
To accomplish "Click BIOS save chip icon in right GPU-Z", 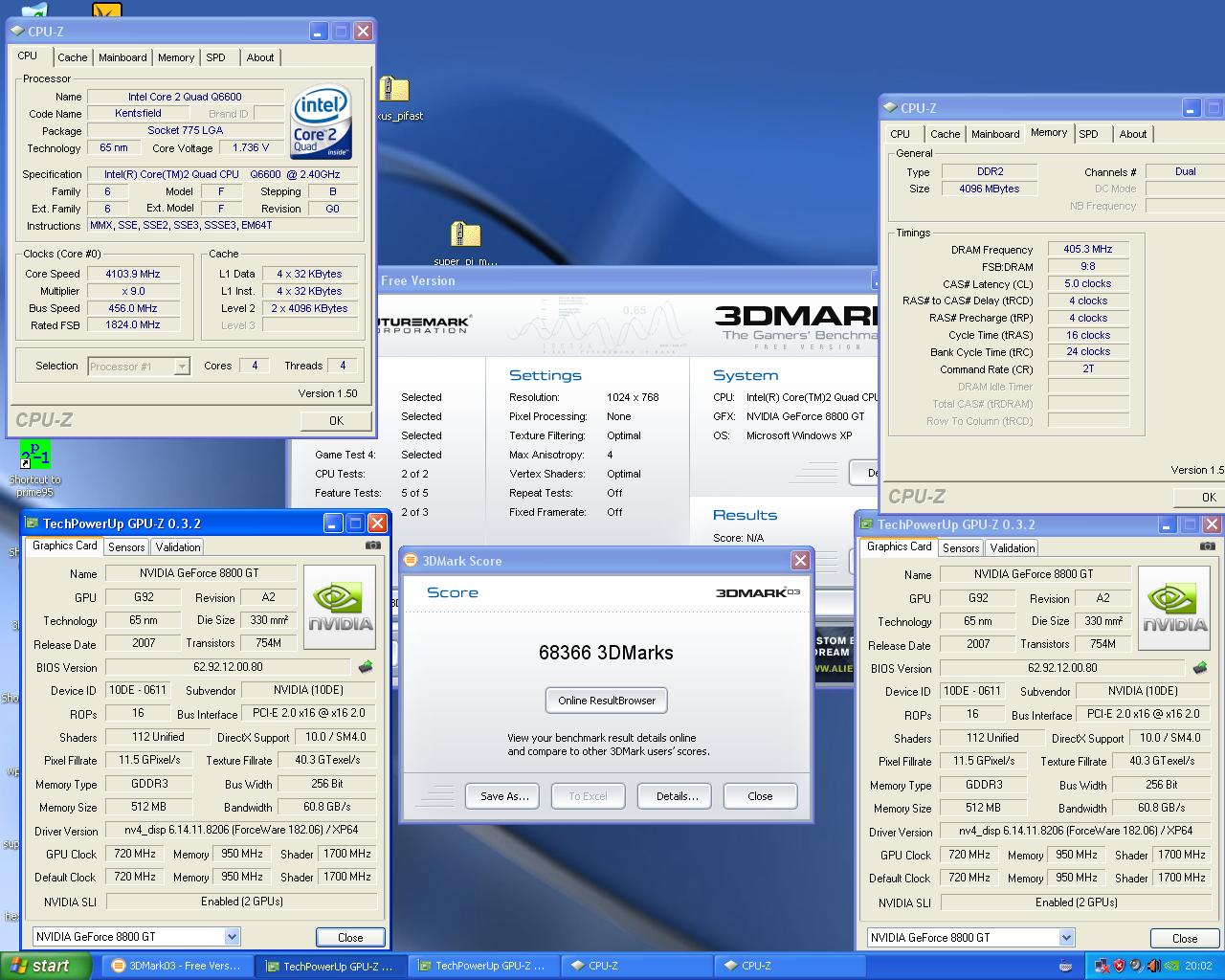I will click(1199, 668).
